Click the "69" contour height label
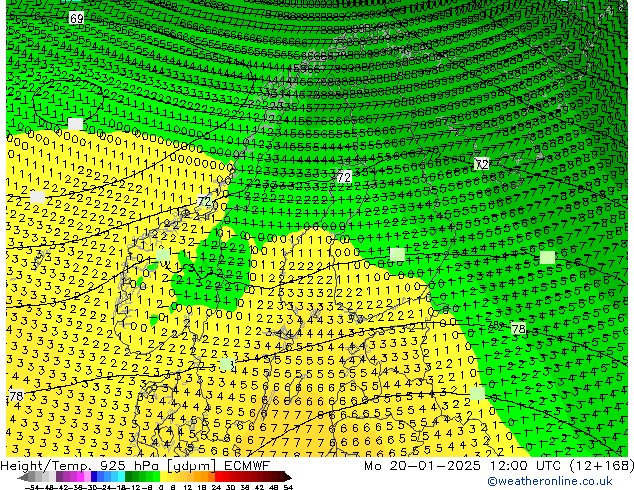This screenshot has height=490, width=634. click(76, 18)
